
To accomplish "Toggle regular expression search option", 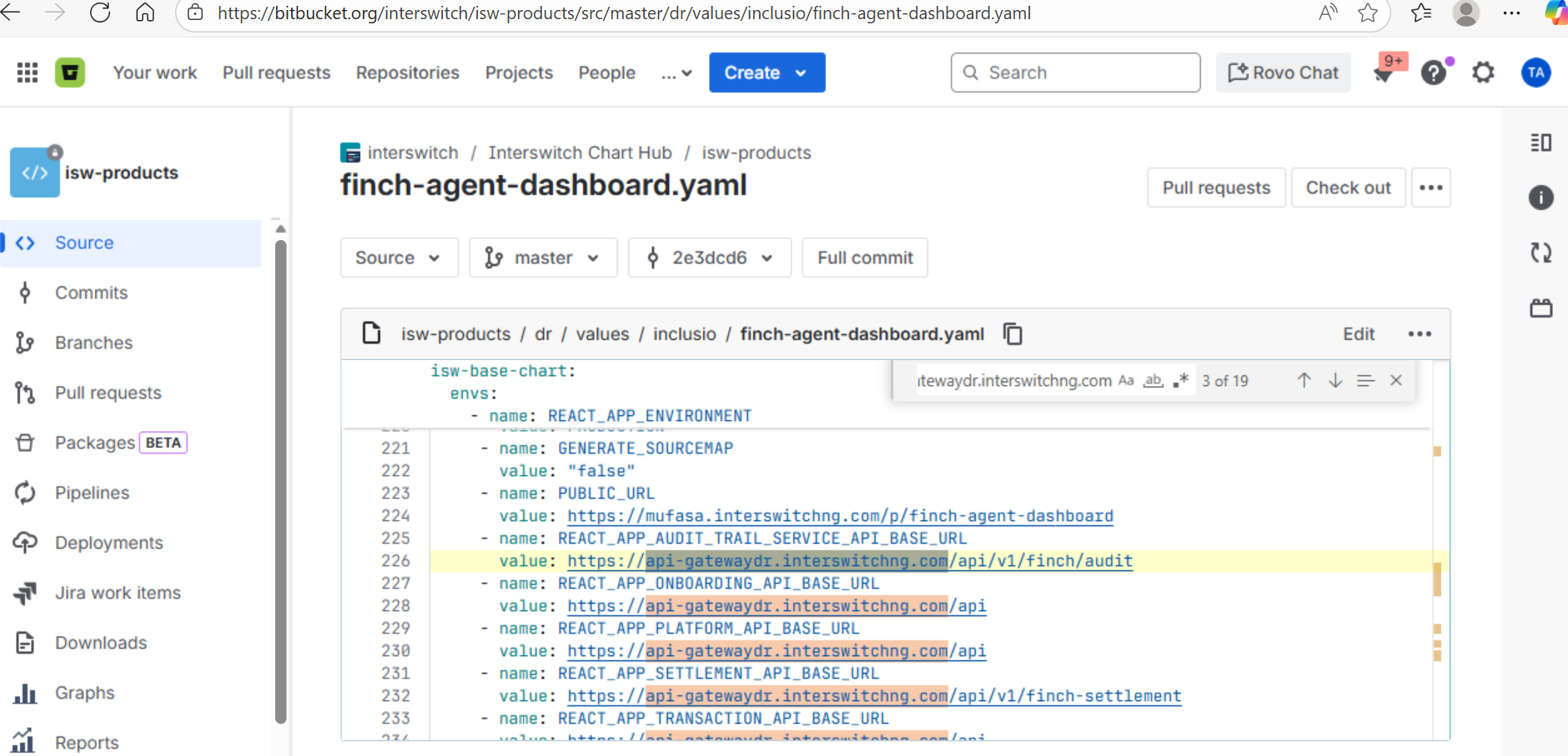I will pos(1180,380).
